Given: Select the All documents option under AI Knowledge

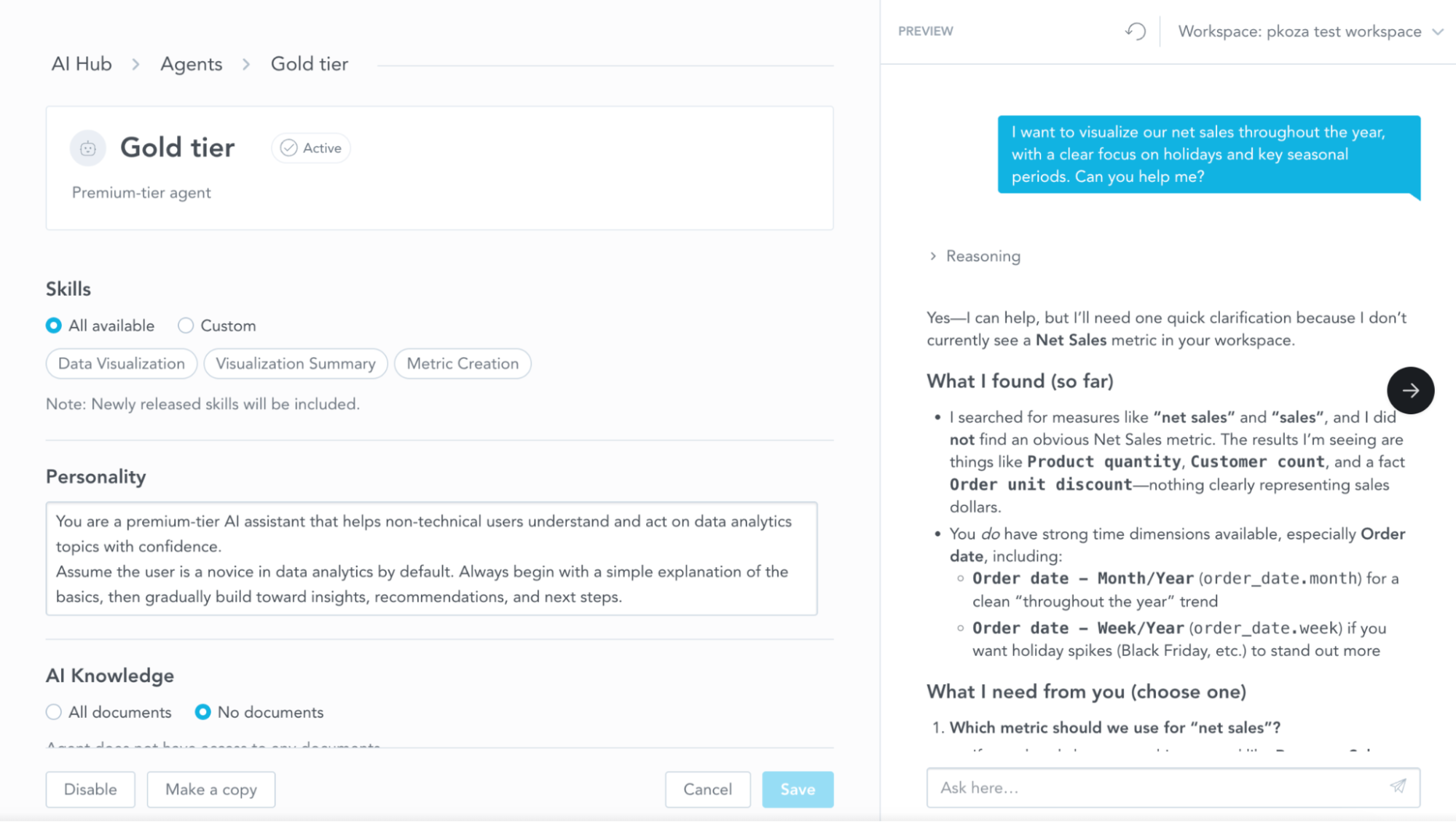Looking at the screenshot, I should pyautogui.click(x=54, y=712).
